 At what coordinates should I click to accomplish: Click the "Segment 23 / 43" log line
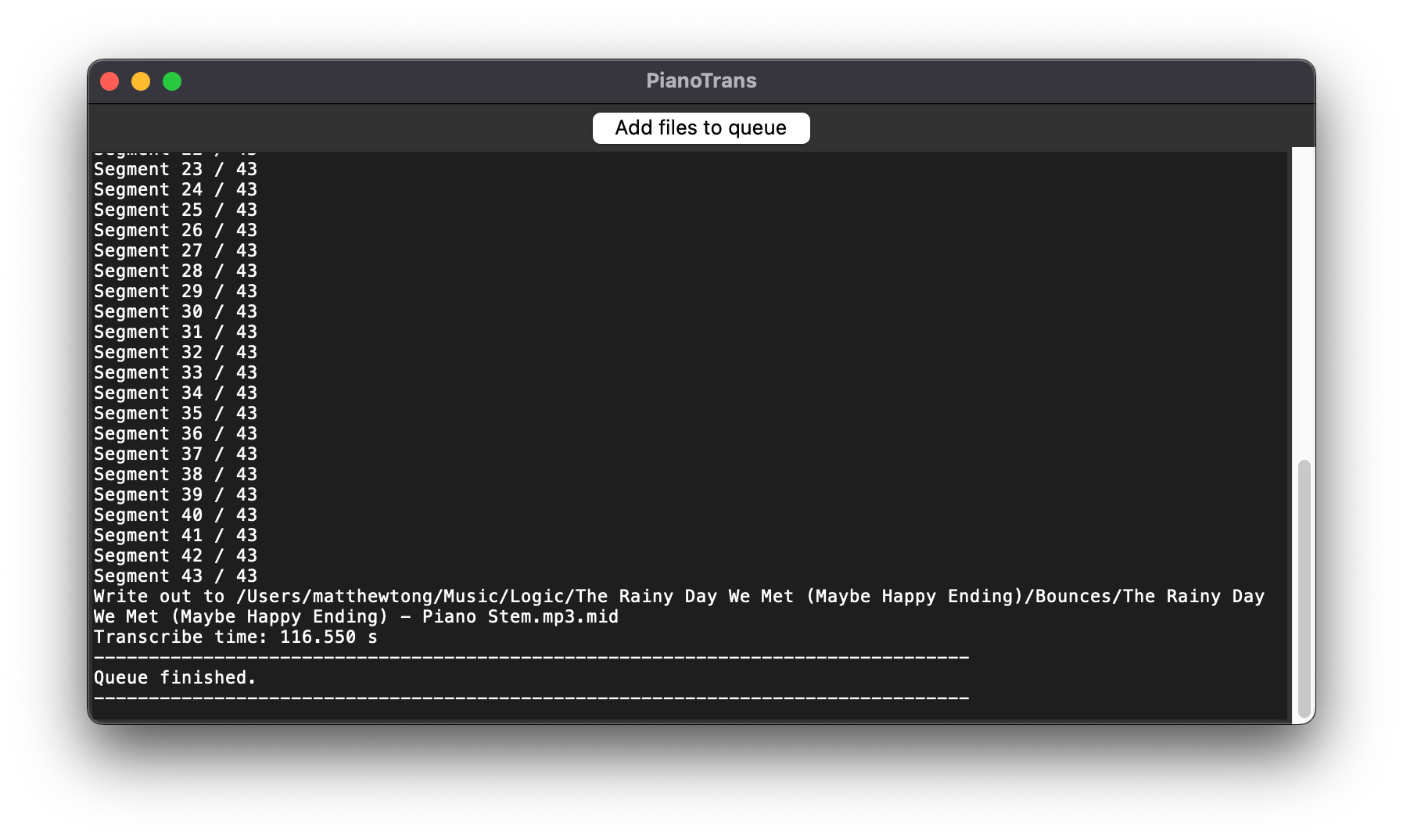point(175,170)
